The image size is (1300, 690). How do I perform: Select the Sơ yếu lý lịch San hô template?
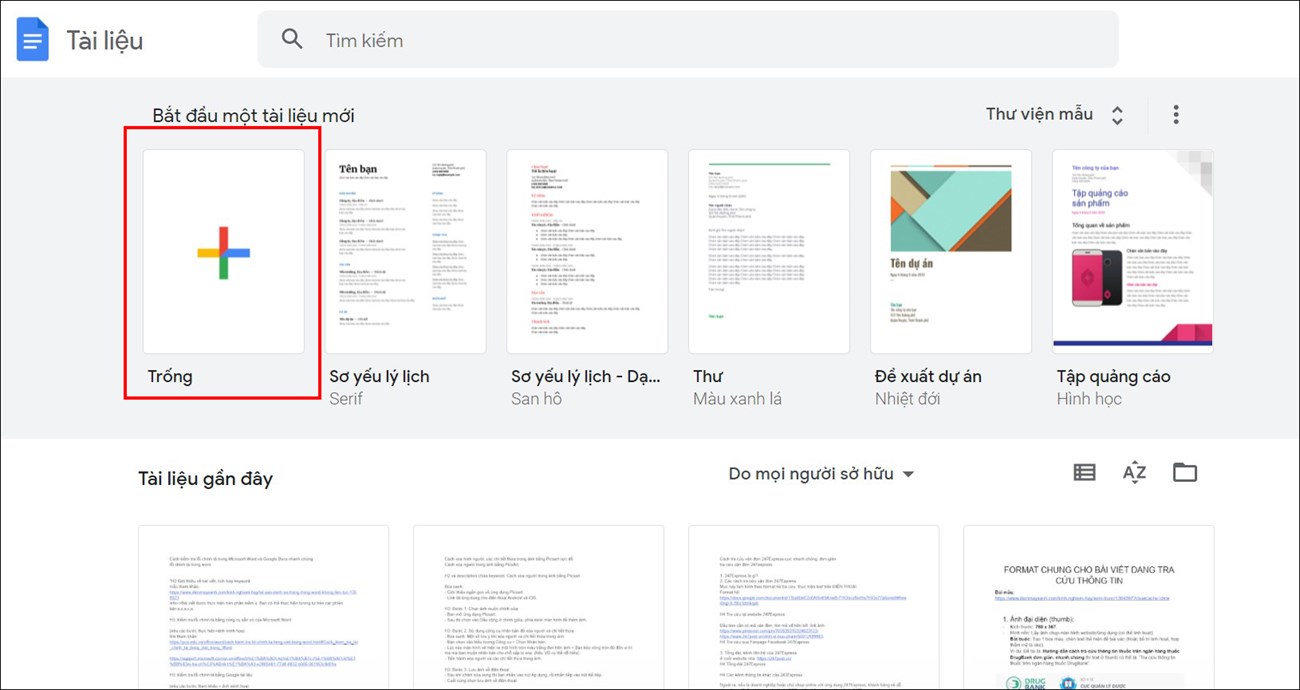coord(587,252)
